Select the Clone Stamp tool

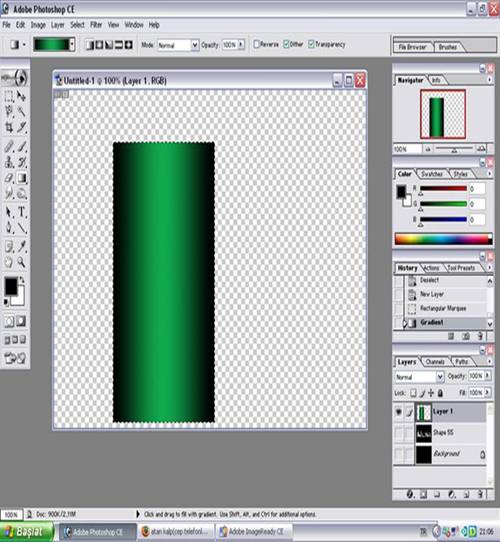9,162
